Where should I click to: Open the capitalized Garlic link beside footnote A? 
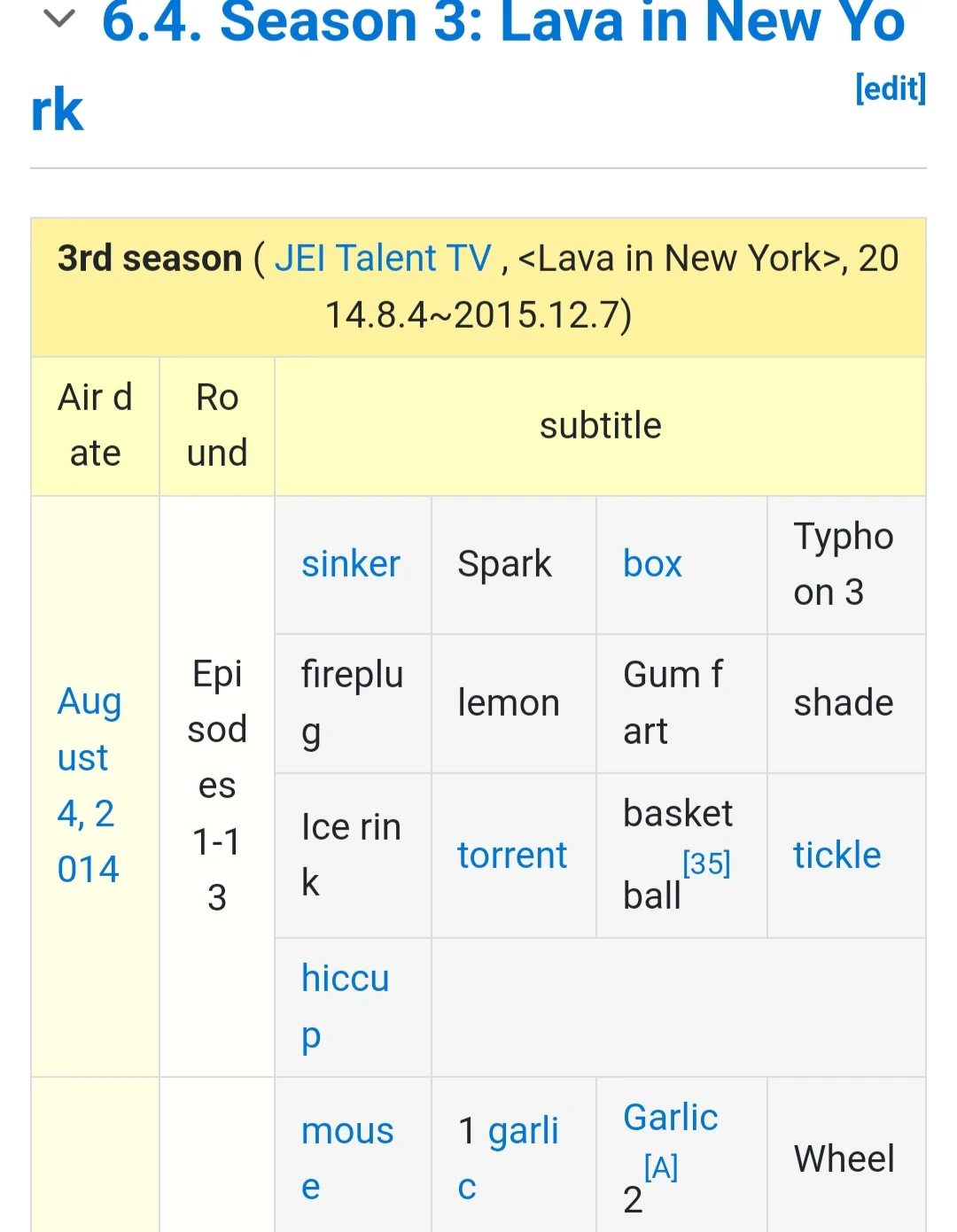tap(670, 1118)
